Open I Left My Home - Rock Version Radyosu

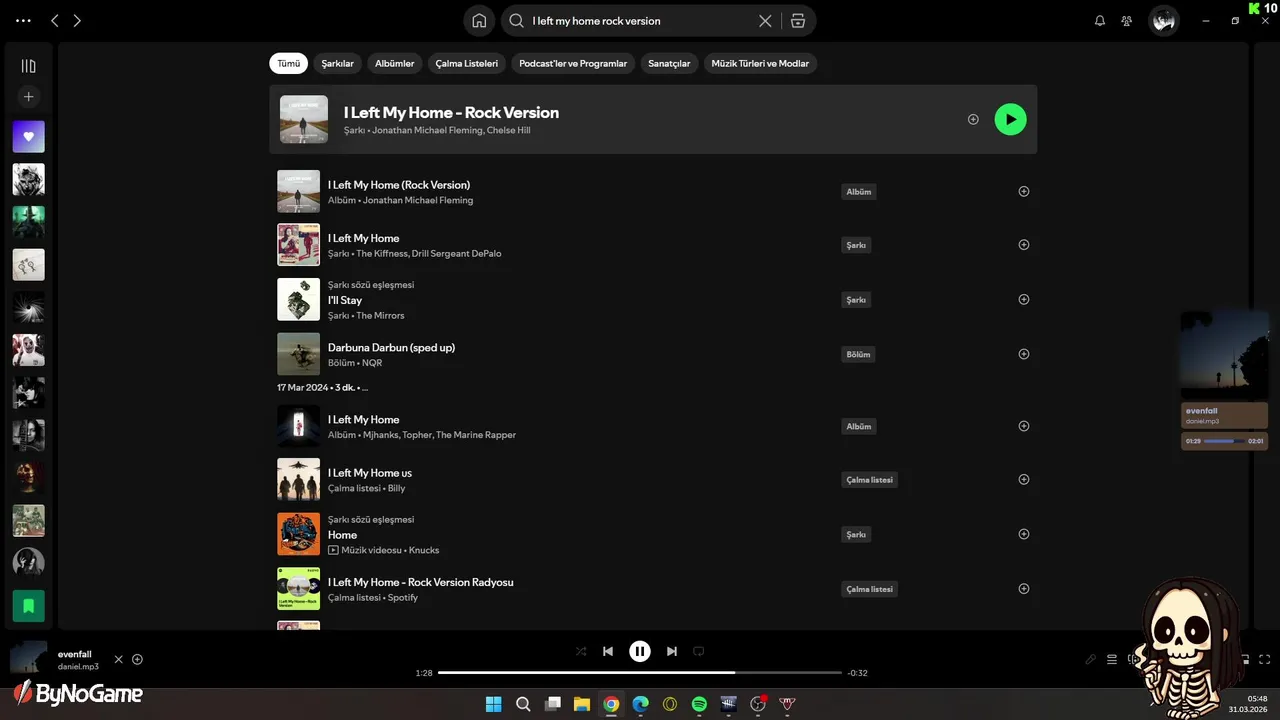pyautogui.click(x=421, y=582)
